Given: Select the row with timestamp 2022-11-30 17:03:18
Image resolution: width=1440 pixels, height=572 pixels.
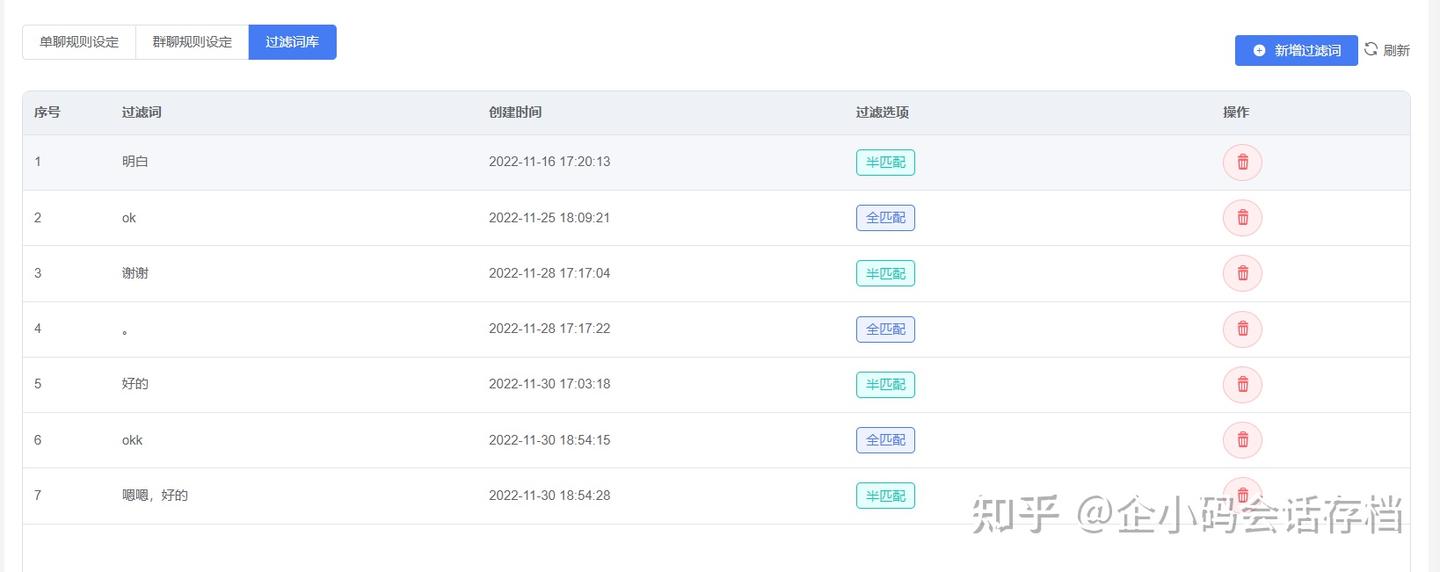Looking at the screenshot, I should tap(549, 384).
